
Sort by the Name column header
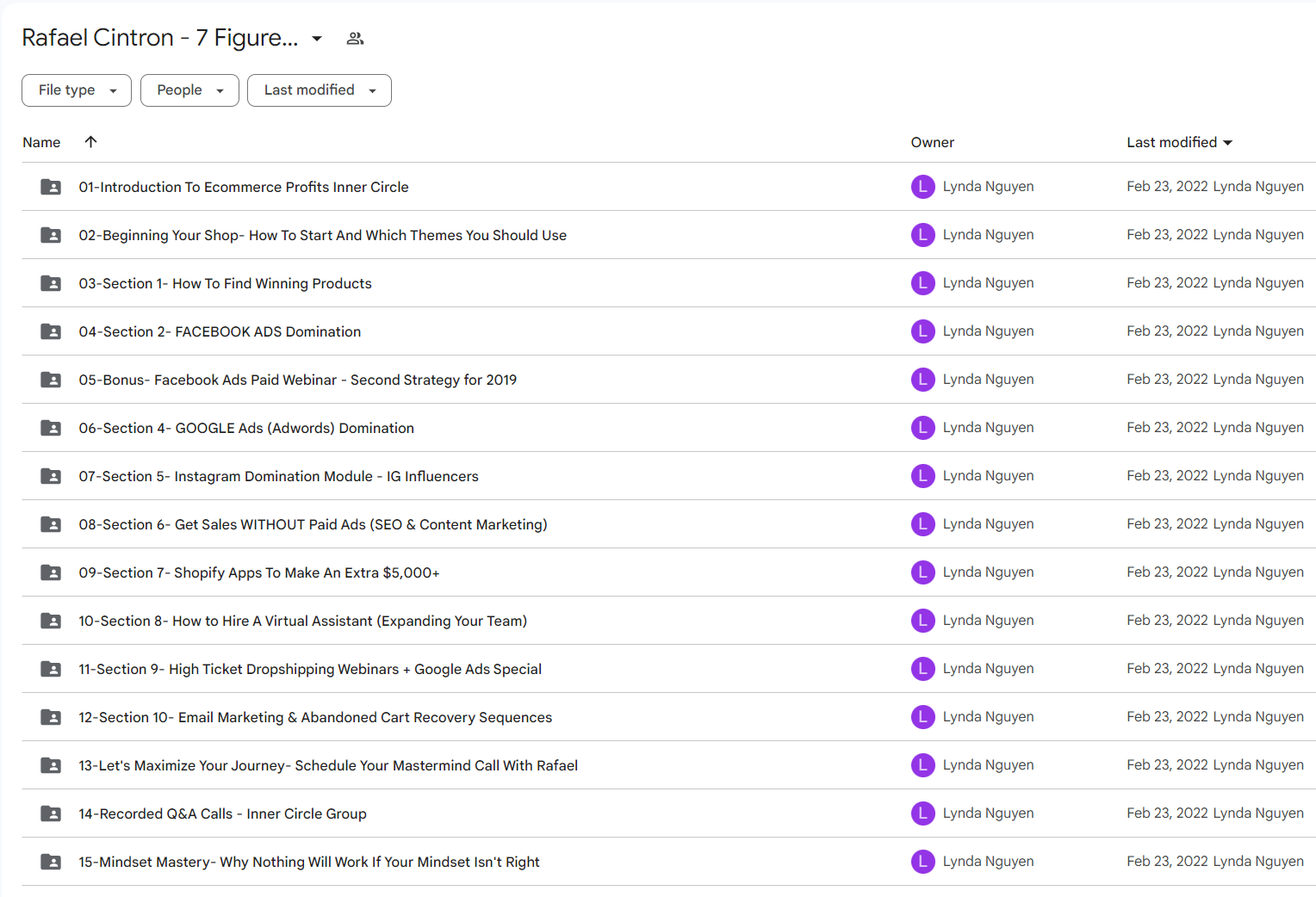point(41,142)
